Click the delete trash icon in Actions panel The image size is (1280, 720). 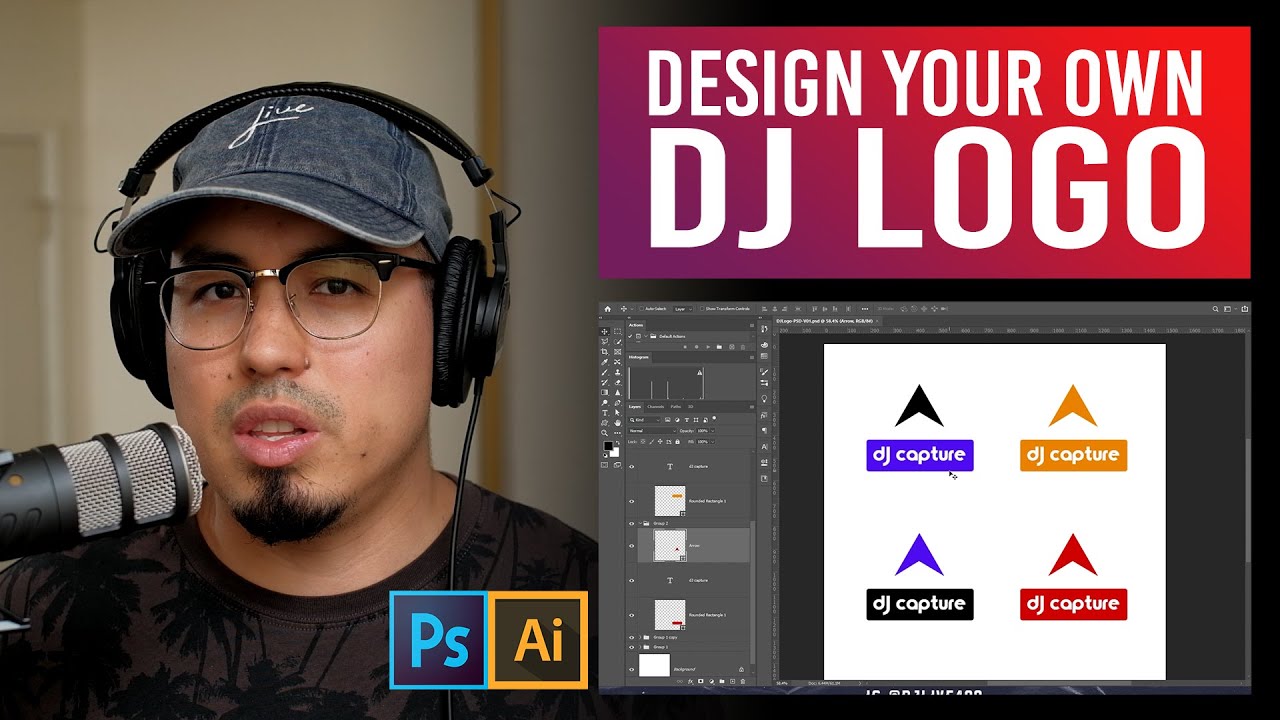coord(743,347)
